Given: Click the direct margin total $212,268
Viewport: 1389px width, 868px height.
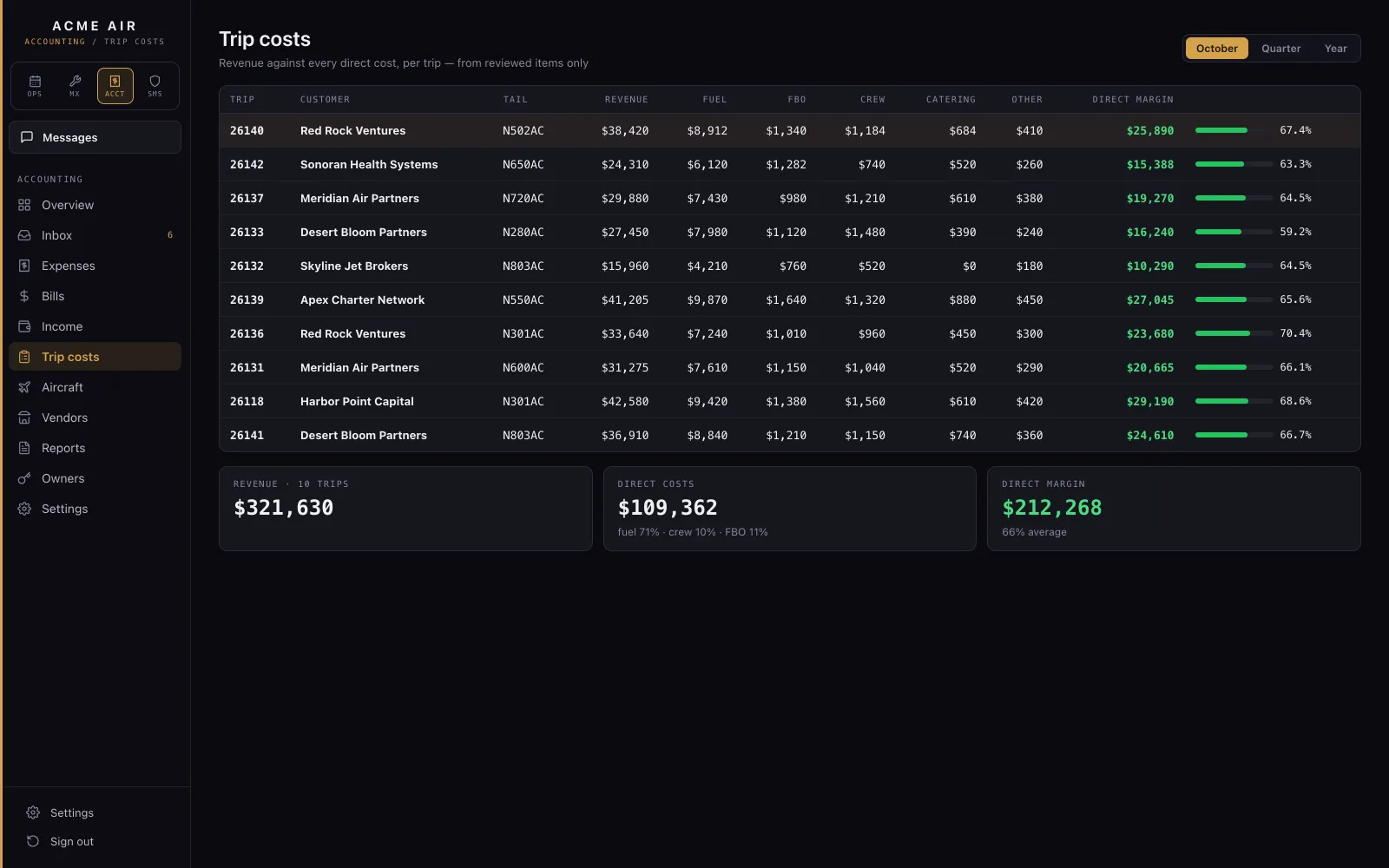Looking at the screenshot, I should pos(1052,508).
